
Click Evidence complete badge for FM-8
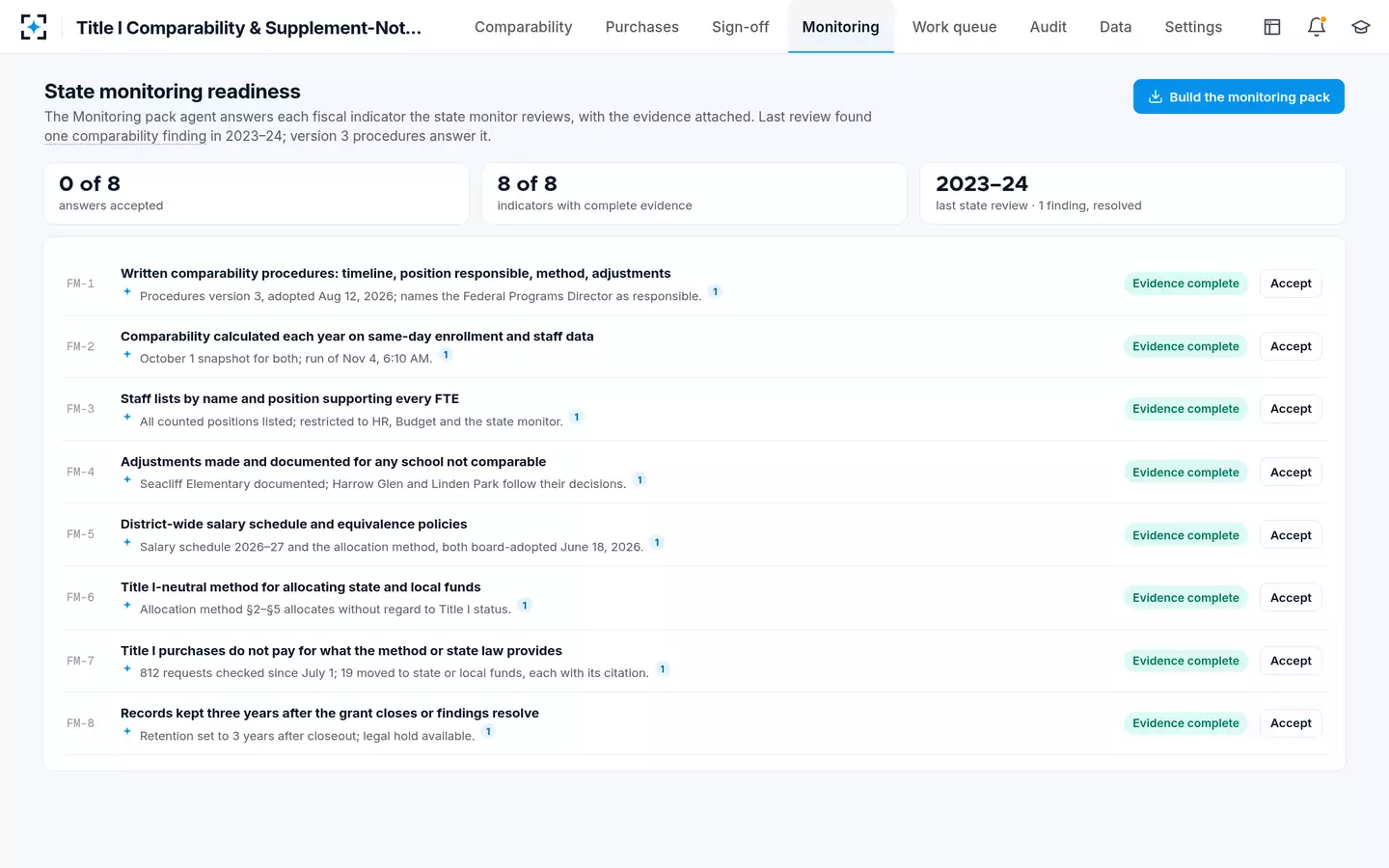1185,723
